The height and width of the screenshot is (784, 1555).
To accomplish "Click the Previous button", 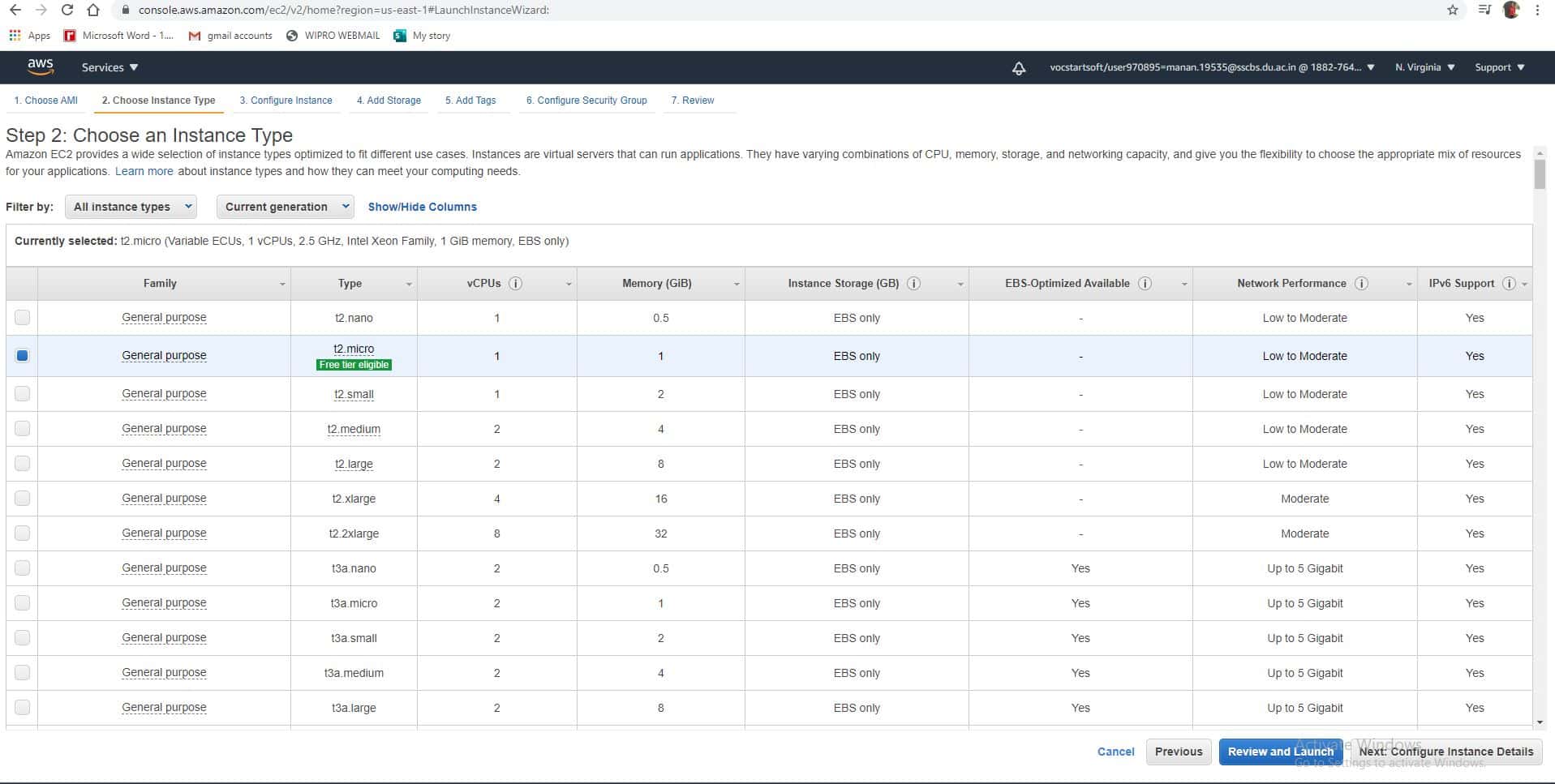I will point(1179,752).
